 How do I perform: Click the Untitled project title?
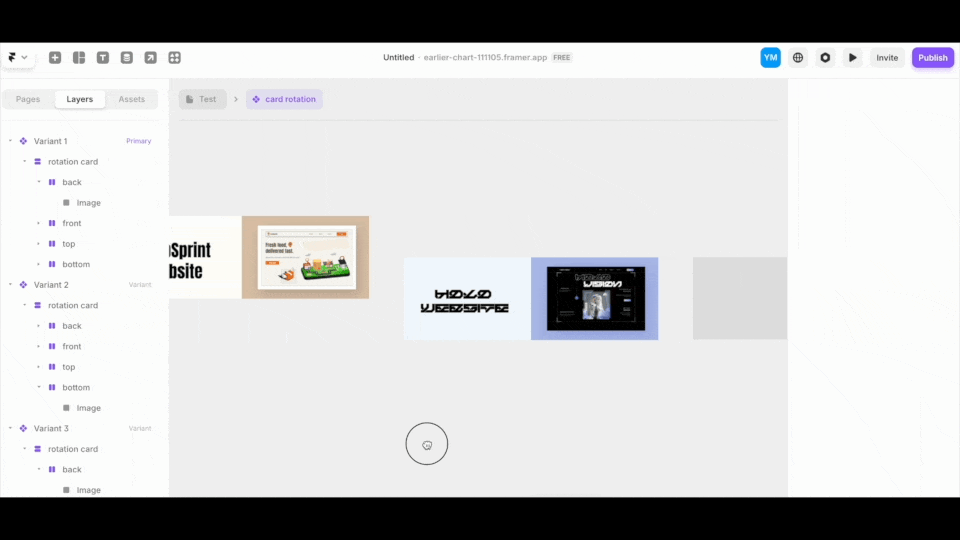(399, 58)
